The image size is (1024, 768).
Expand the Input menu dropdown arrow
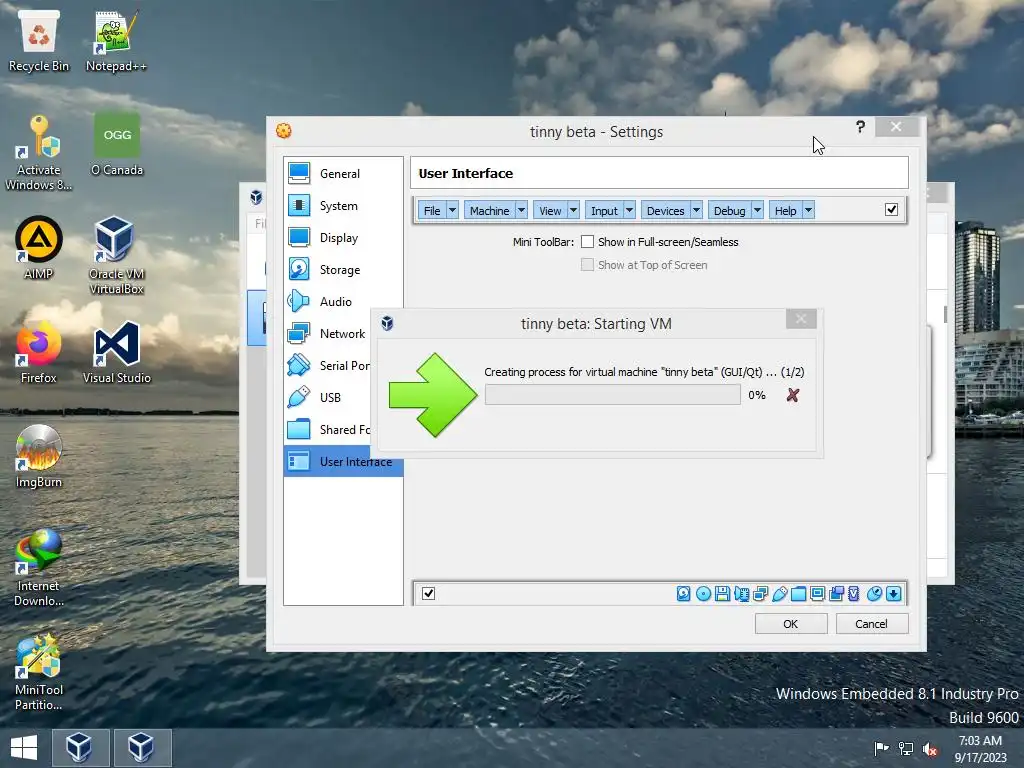pyautogui.click(x=630, y=210)
